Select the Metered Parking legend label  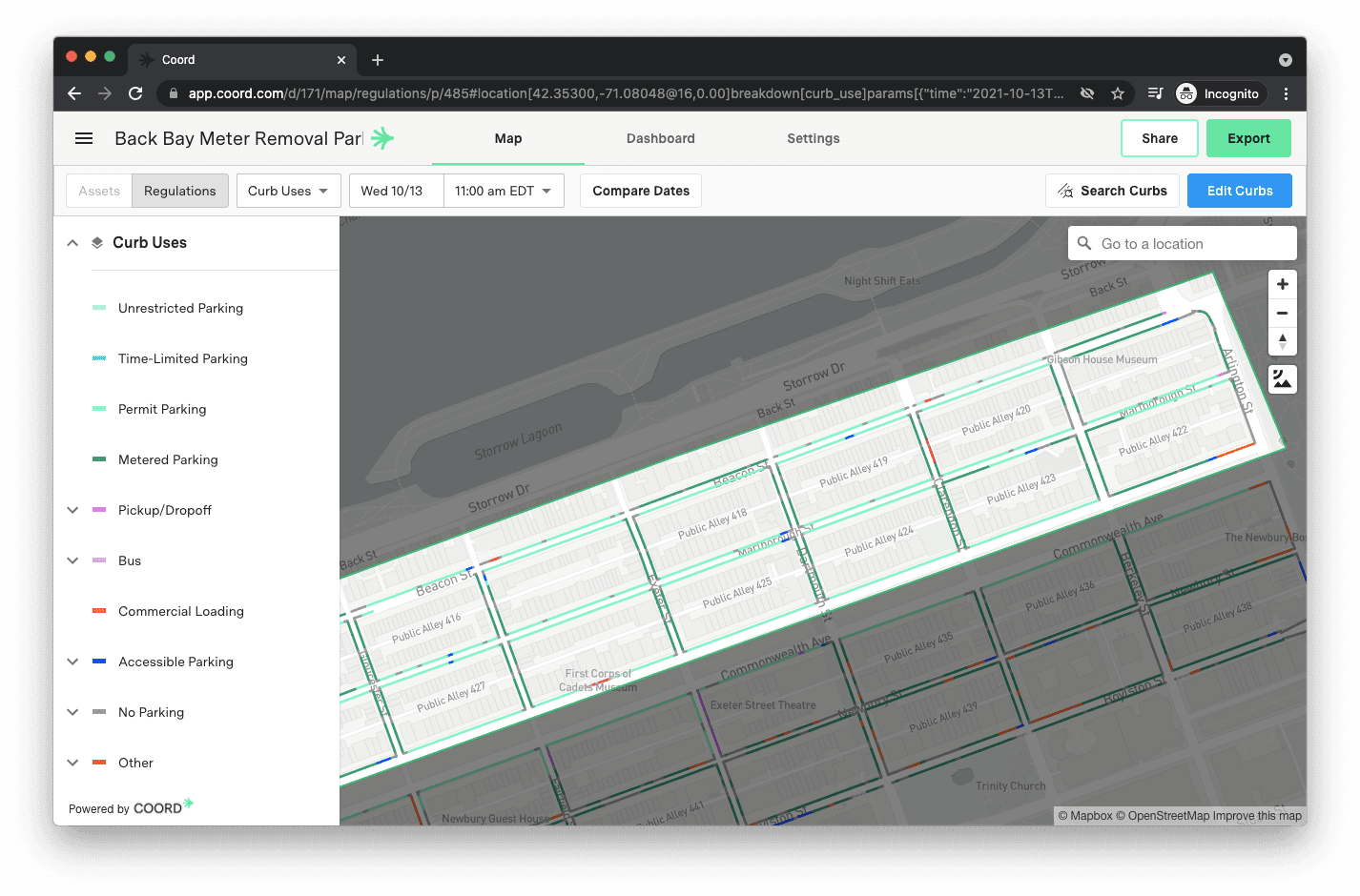[x=168, y=459]
